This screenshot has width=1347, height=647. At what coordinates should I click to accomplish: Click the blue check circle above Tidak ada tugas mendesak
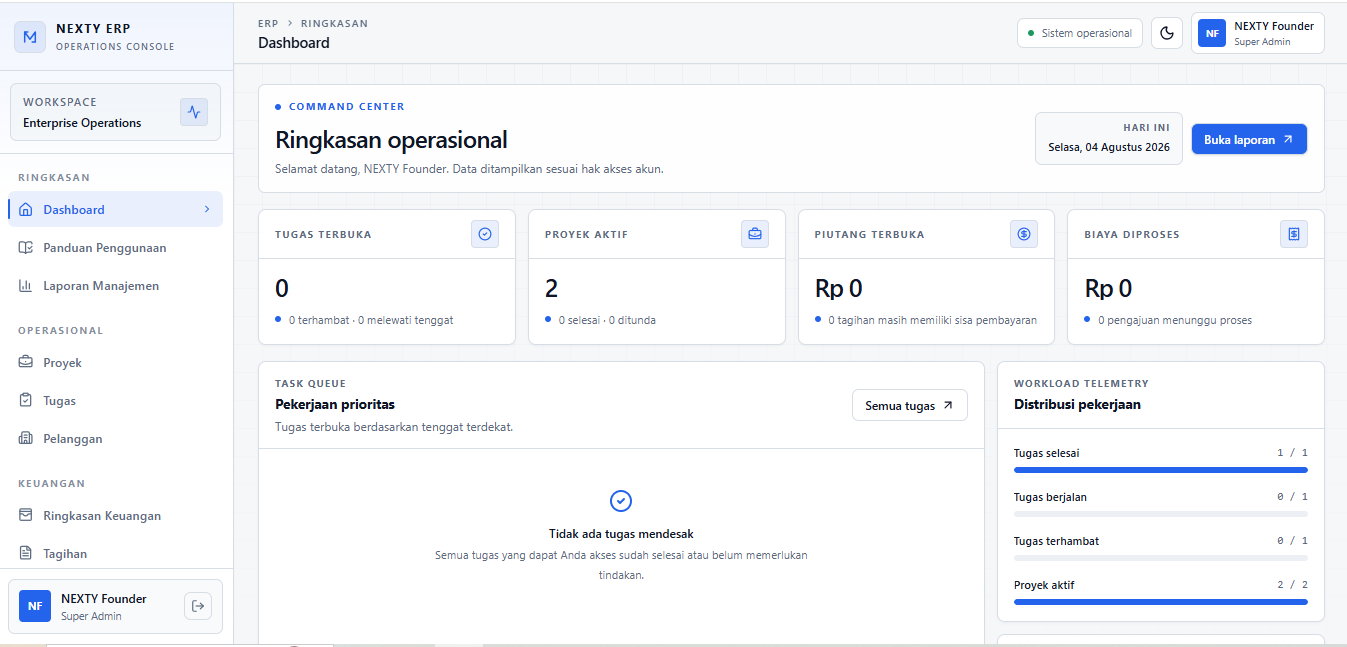pos(621,501)
